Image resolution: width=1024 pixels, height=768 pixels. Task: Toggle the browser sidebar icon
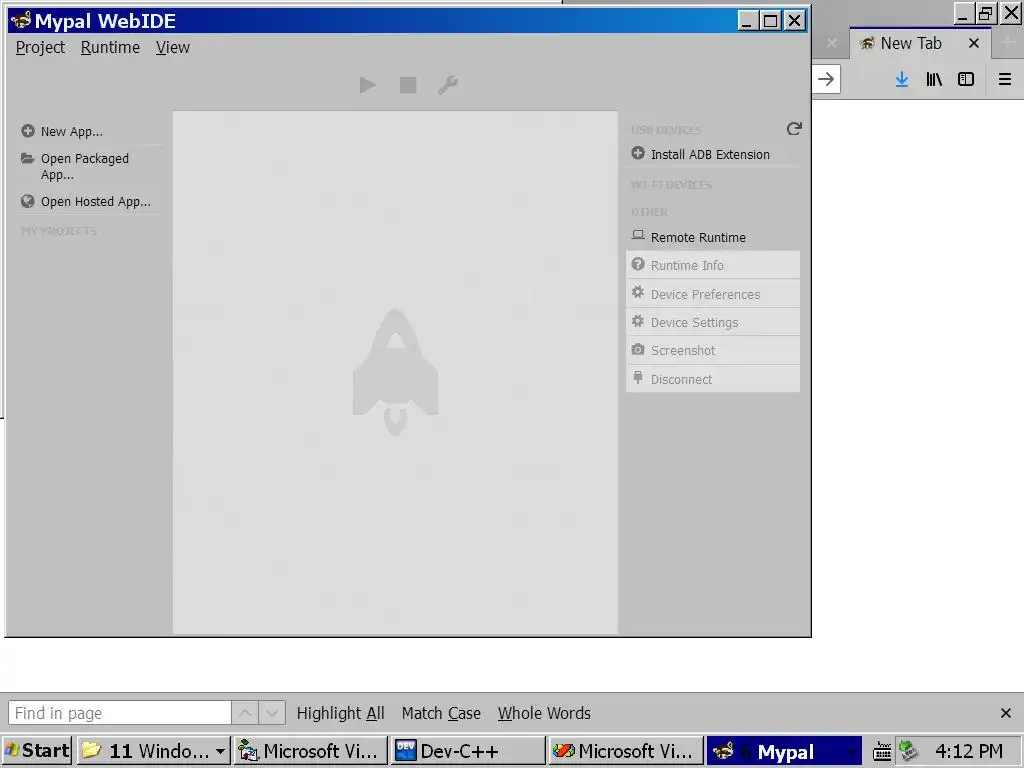(966, 79)
